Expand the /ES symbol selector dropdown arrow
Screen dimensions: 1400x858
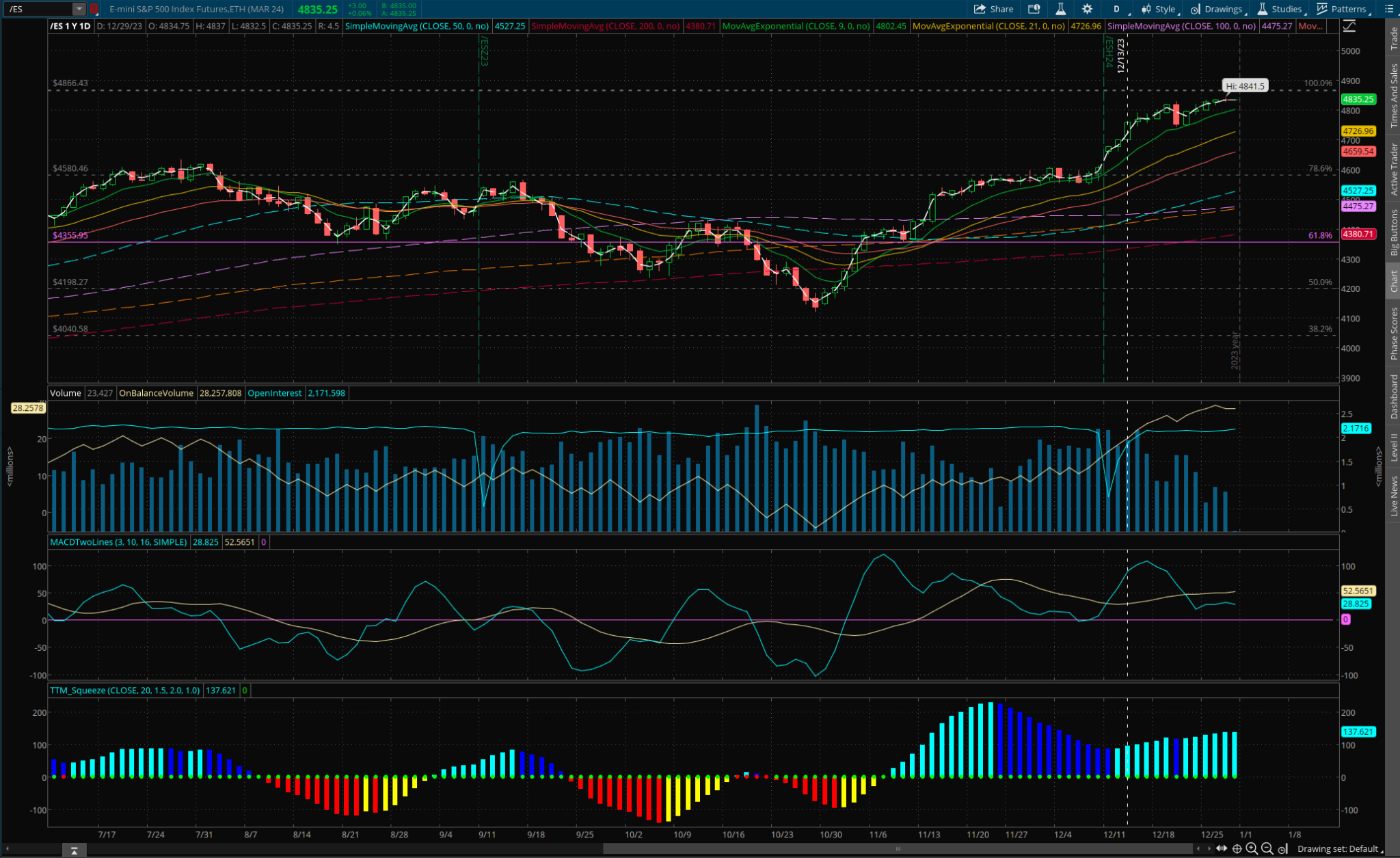click(79, 9)
